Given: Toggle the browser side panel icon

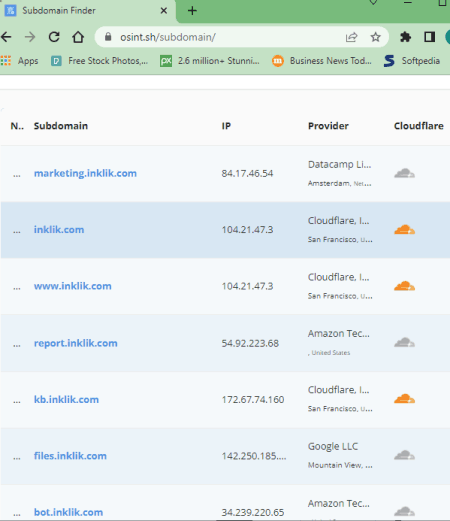Looking at the screenshot, I should pyautogui.click(x=429, y=37).
